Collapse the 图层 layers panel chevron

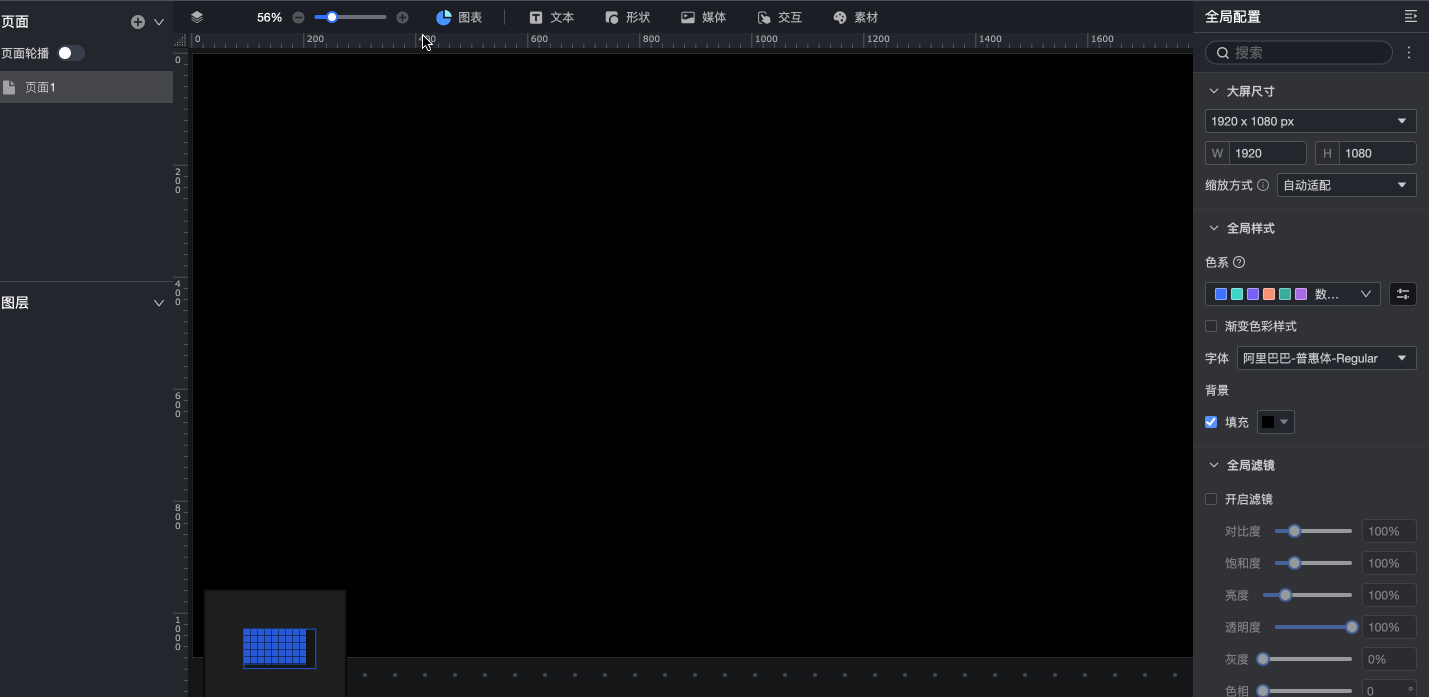tap(159, 303)
